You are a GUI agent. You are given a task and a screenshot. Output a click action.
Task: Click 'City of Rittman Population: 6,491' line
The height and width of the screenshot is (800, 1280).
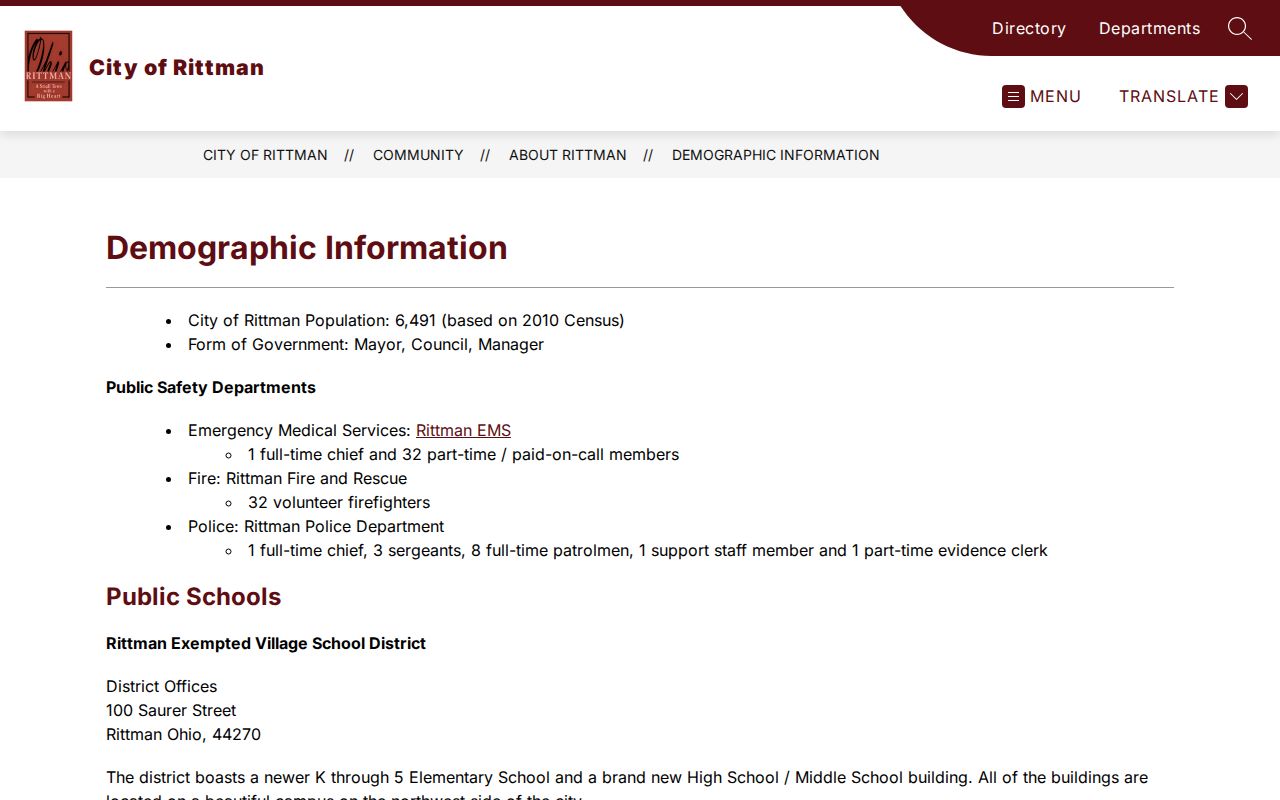click(x=406, y=320)
